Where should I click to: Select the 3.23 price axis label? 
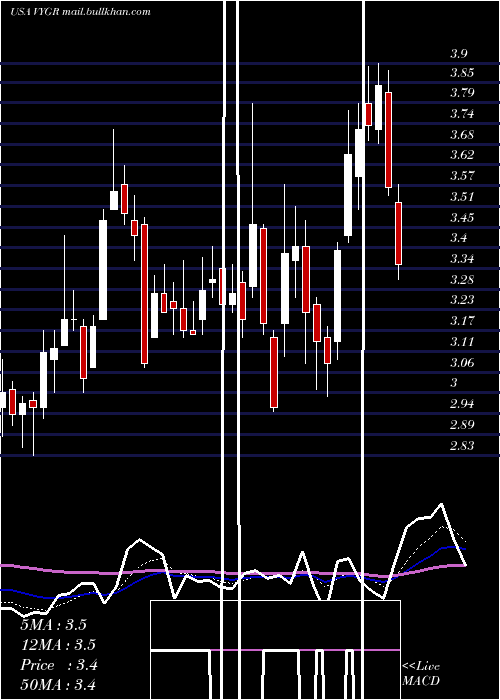coord(462,300)
